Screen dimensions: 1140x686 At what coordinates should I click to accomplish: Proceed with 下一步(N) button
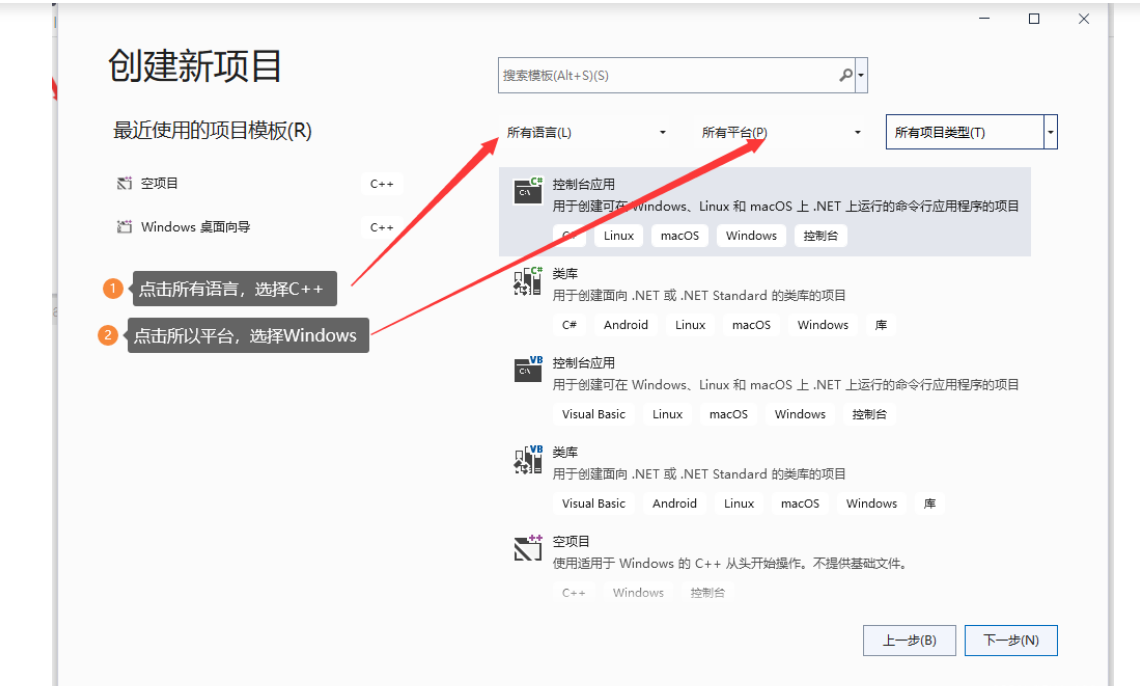(1011, 640)
